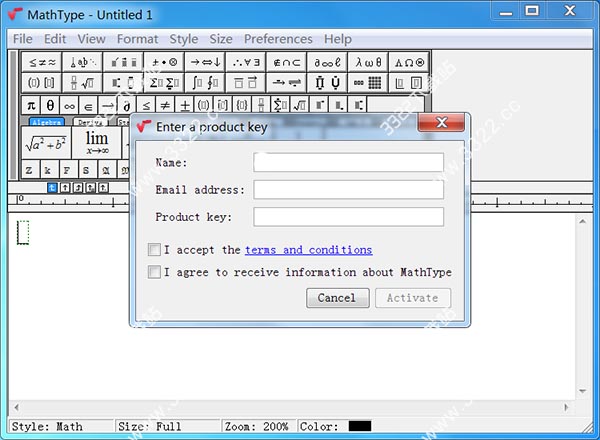Click into the Product key field
Screen dimensions: 600x440
click(x=348, y=217)
